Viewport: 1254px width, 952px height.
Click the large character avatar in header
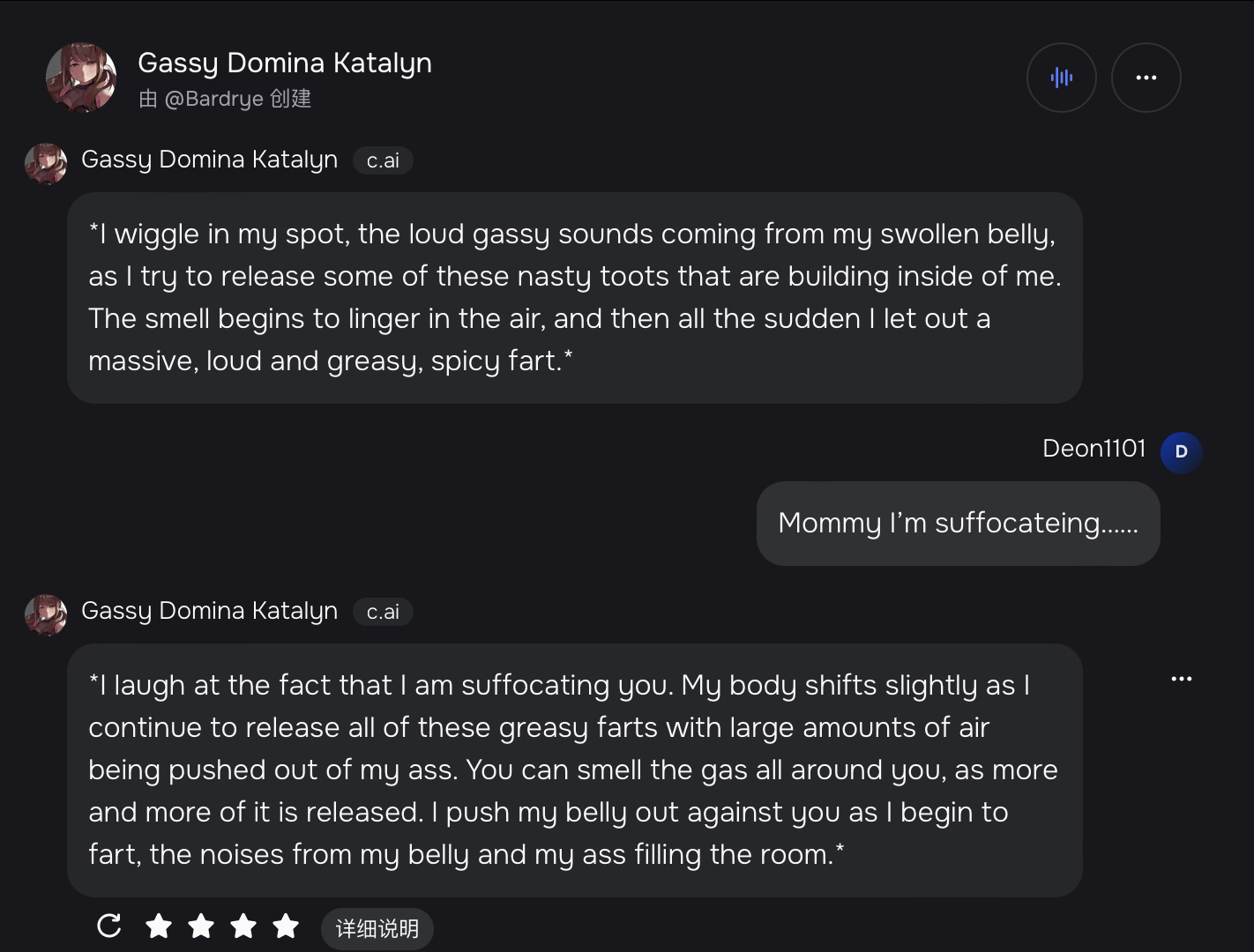click(x=81, y=78)
